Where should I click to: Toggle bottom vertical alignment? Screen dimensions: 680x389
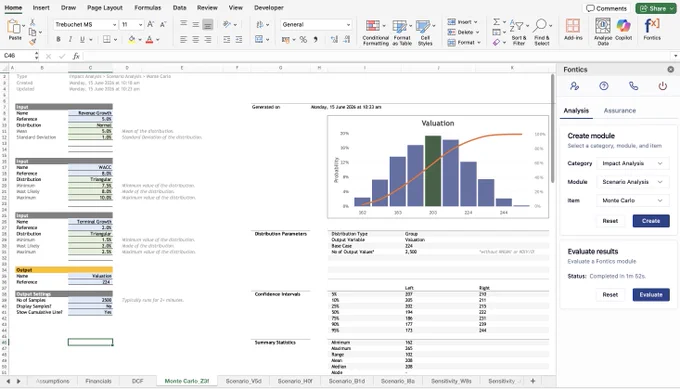click(208, 25)
